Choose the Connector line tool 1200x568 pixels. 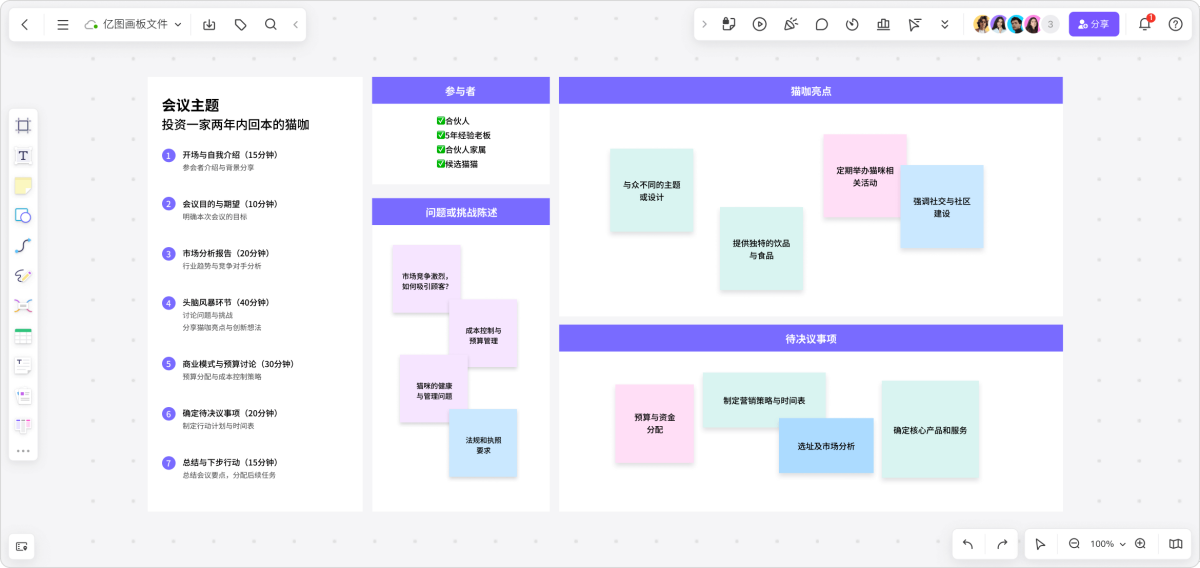(x=23, y=246)
